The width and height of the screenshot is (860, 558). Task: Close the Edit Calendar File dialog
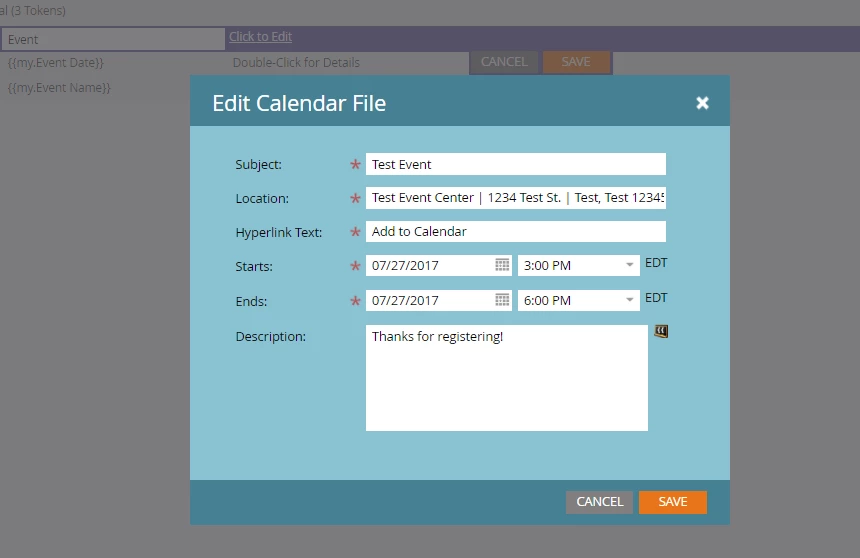coord(702,103)
